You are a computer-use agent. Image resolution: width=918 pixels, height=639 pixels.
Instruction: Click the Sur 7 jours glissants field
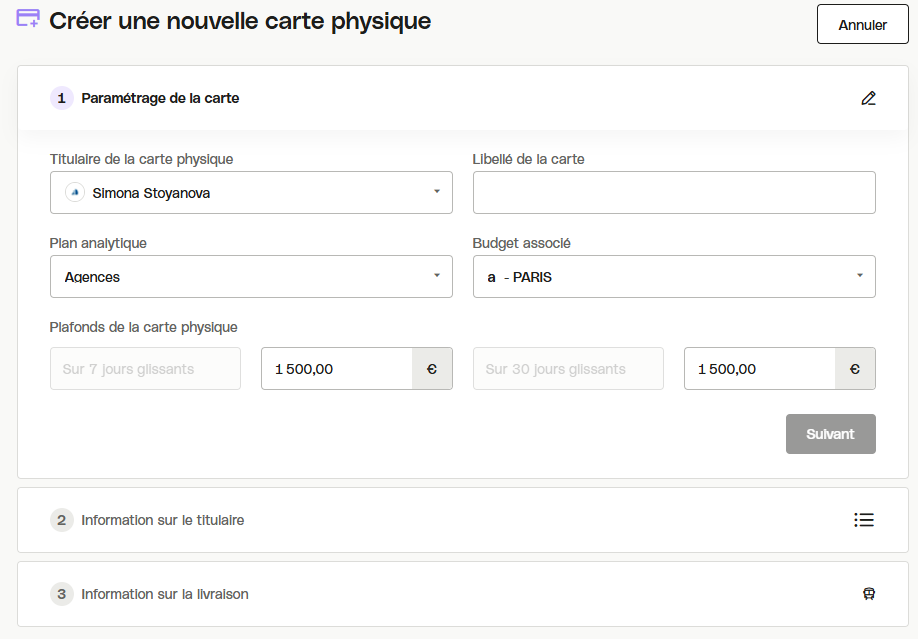[145, 368]
